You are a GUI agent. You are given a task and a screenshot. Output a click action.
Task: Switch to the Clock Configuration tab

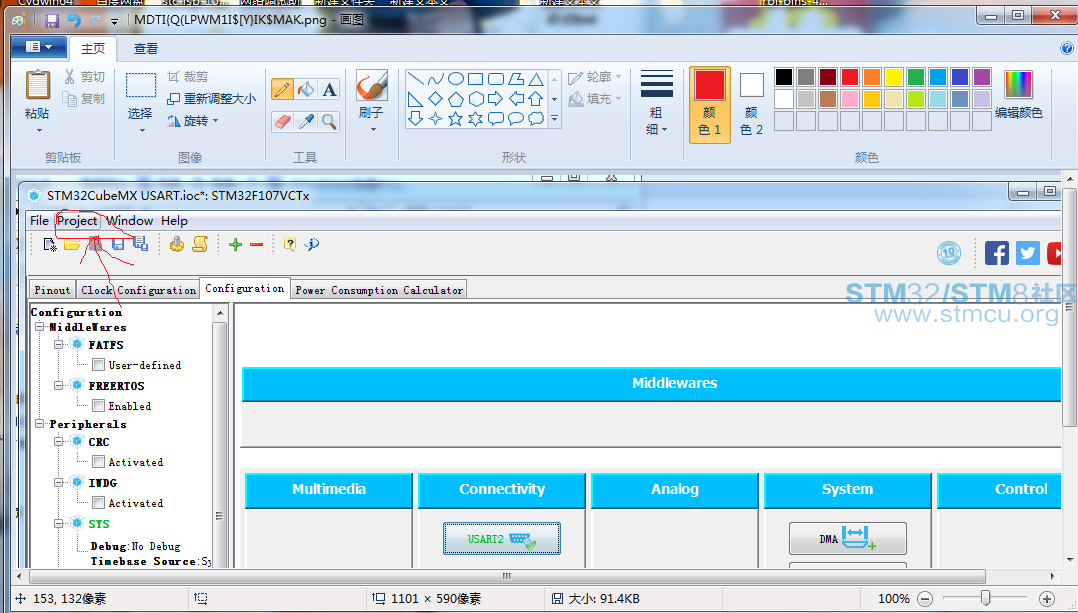[138, 290]
